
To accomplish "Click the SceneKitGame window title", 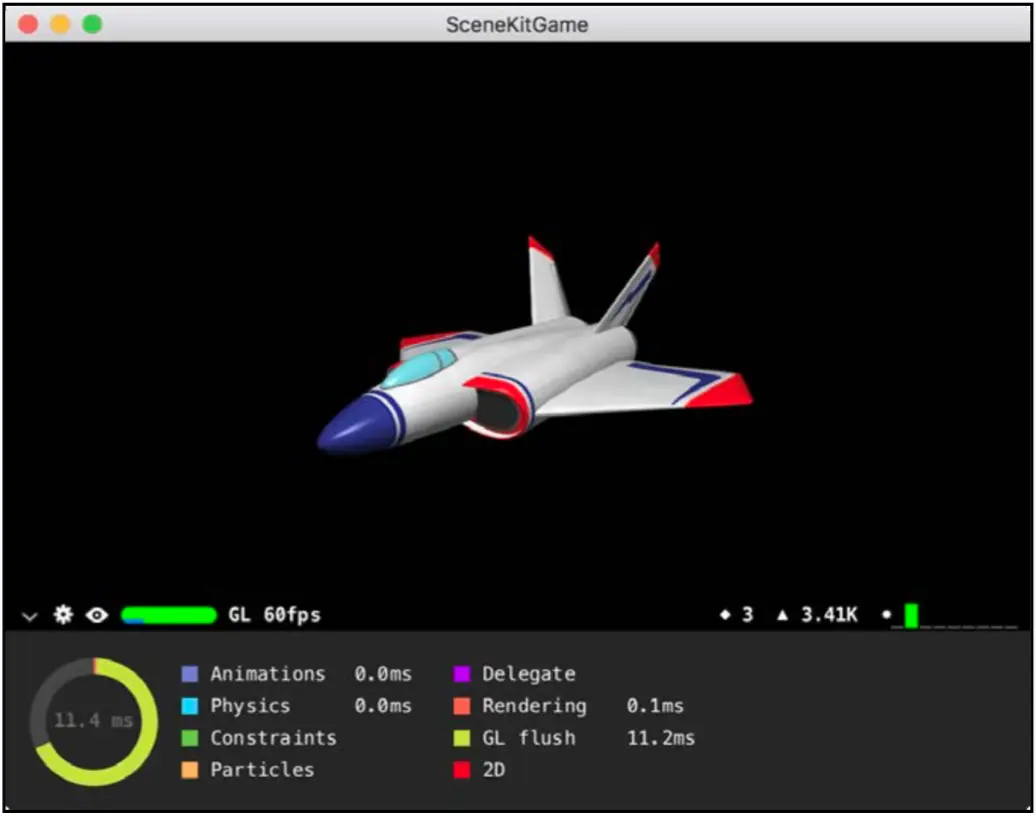I will [517, 24].
